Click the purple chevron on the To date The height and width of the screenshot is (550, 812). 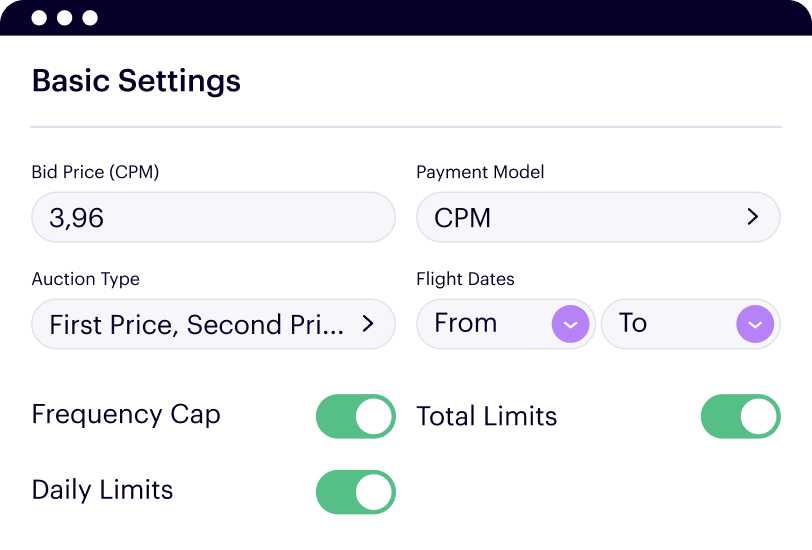(x=755, y=324)
